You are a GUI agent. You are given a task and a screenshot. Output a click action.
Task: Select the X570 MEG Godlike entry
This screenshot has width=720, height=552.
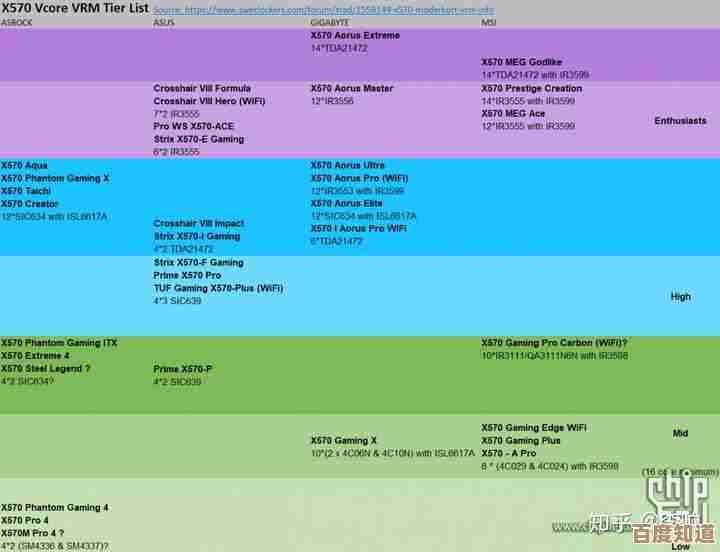(x=523, y=61)
